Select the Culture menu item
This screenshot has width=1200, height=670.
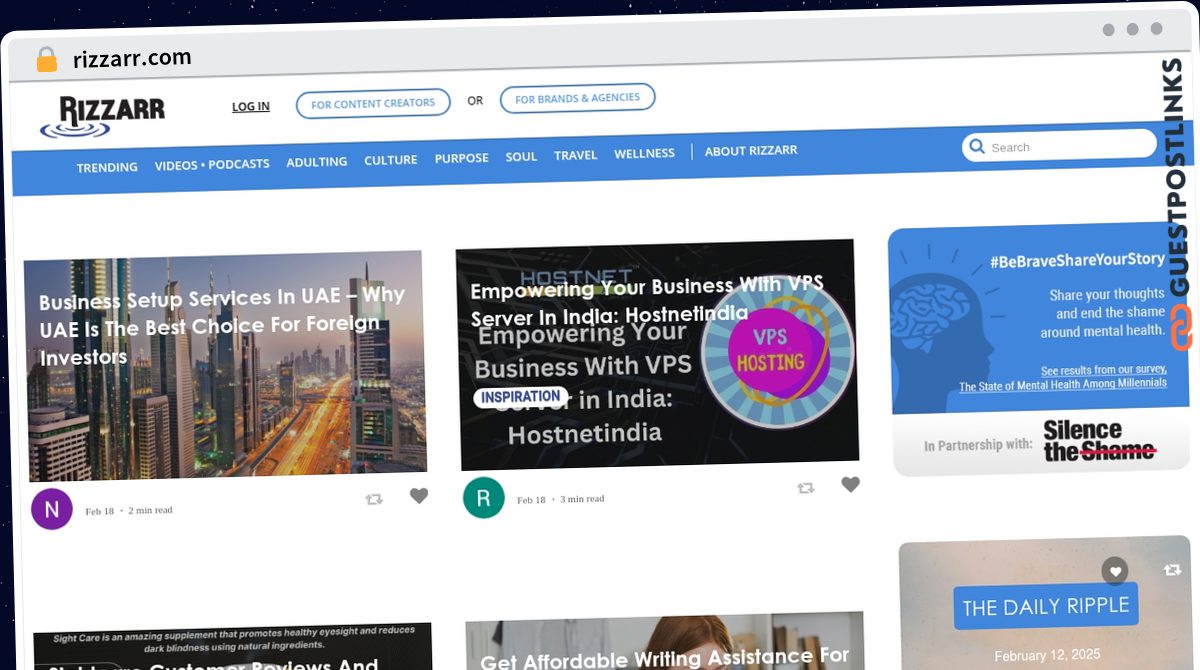[x=391, y=160]
